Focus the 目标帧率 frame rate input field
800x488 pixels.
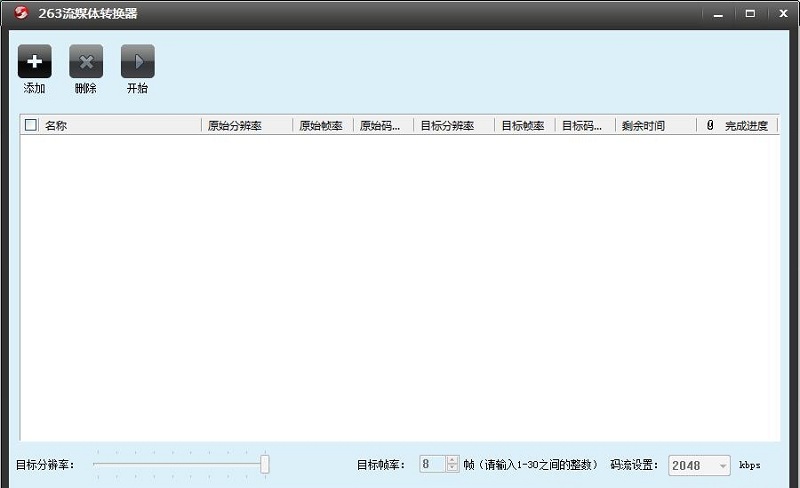point(433,464)
